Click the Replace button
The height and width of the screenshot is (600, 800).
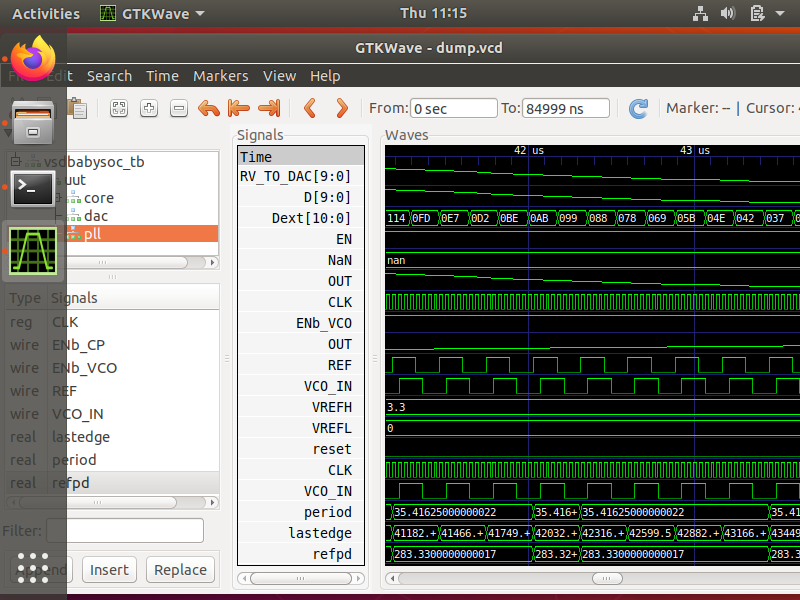[x=181, y=570]
